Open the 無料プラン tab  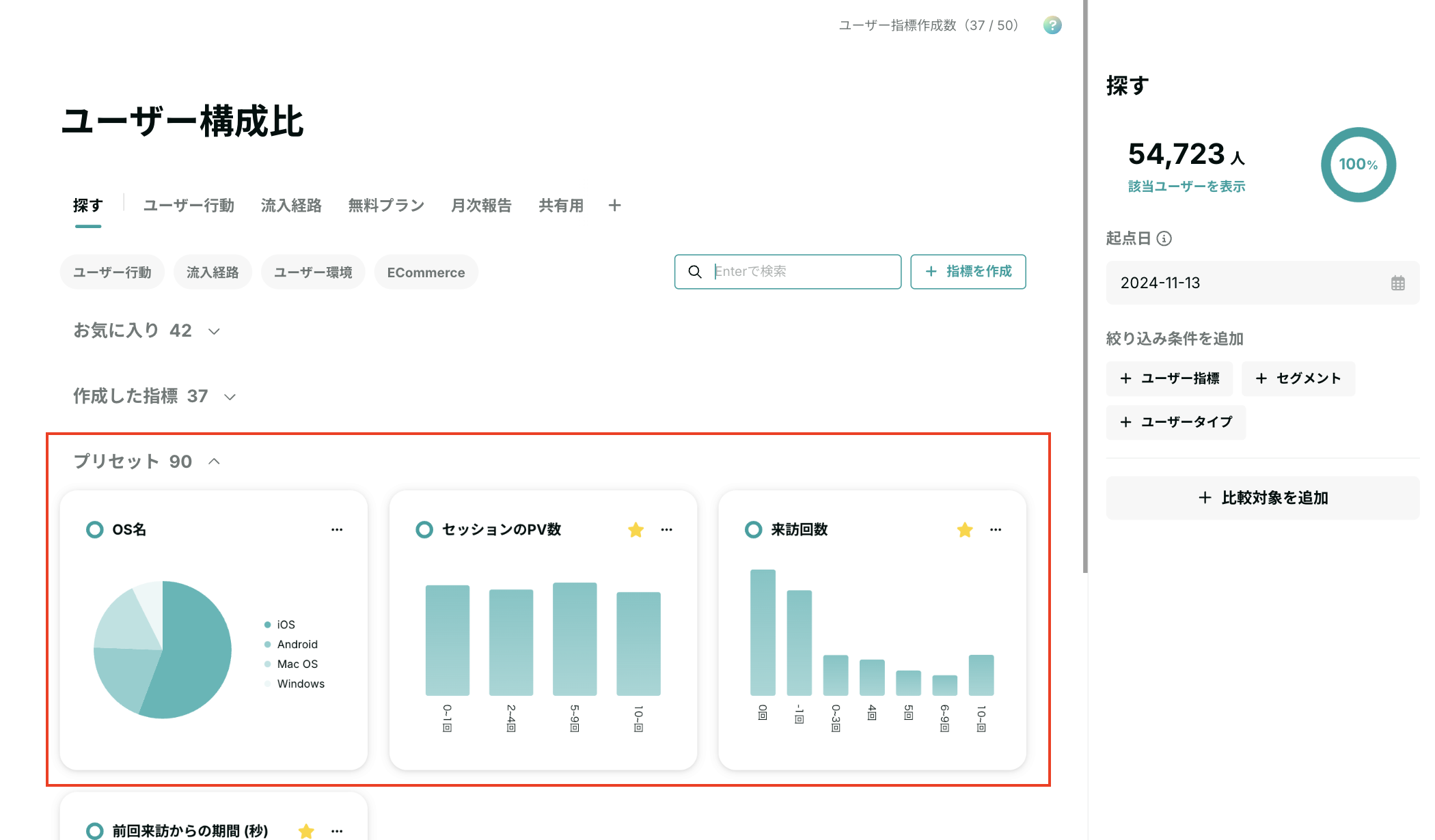[x=386, y=206]
